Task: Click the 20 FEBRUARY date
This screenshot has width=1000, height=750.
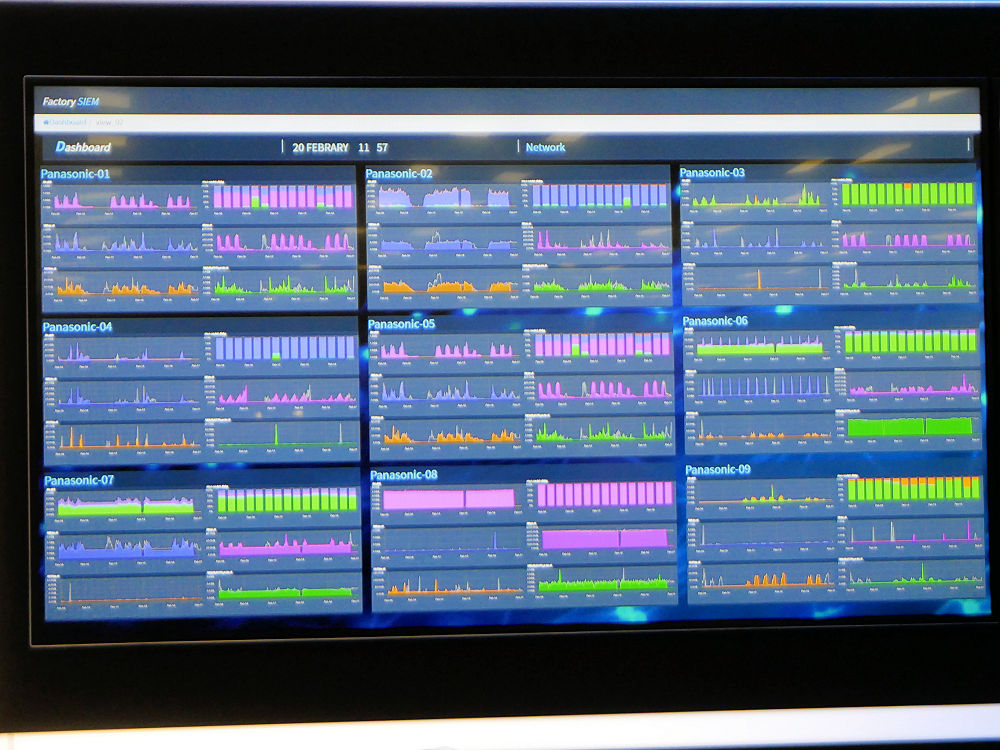Action: (x=320, y=148)
